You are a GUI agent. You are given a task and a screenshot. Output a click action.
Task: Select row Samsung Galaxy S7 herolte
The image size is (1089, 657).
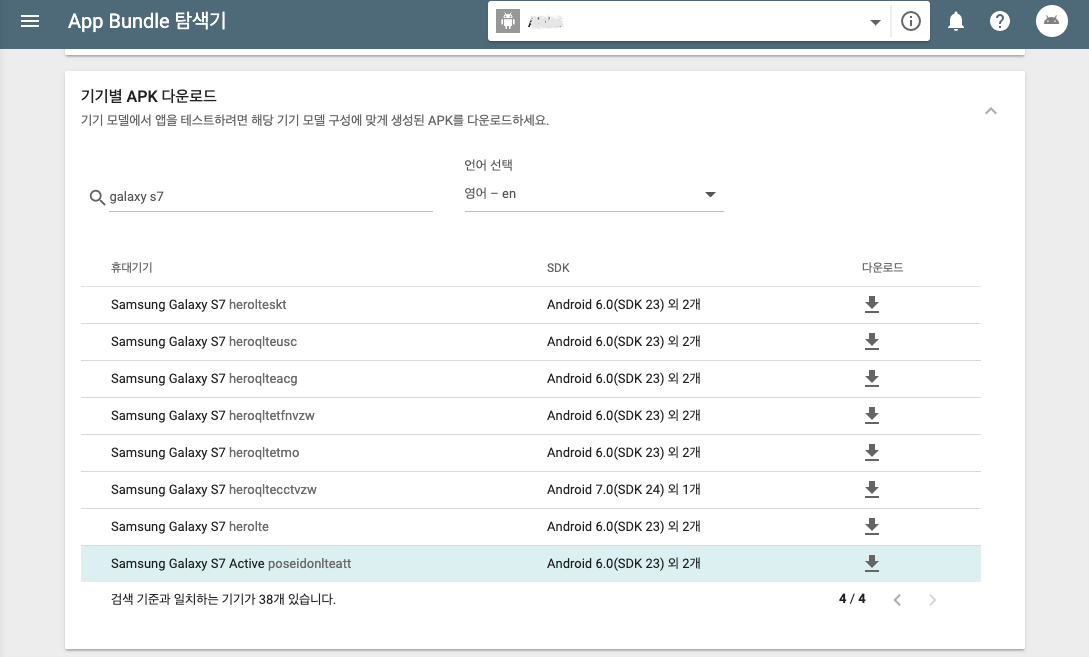531,526
